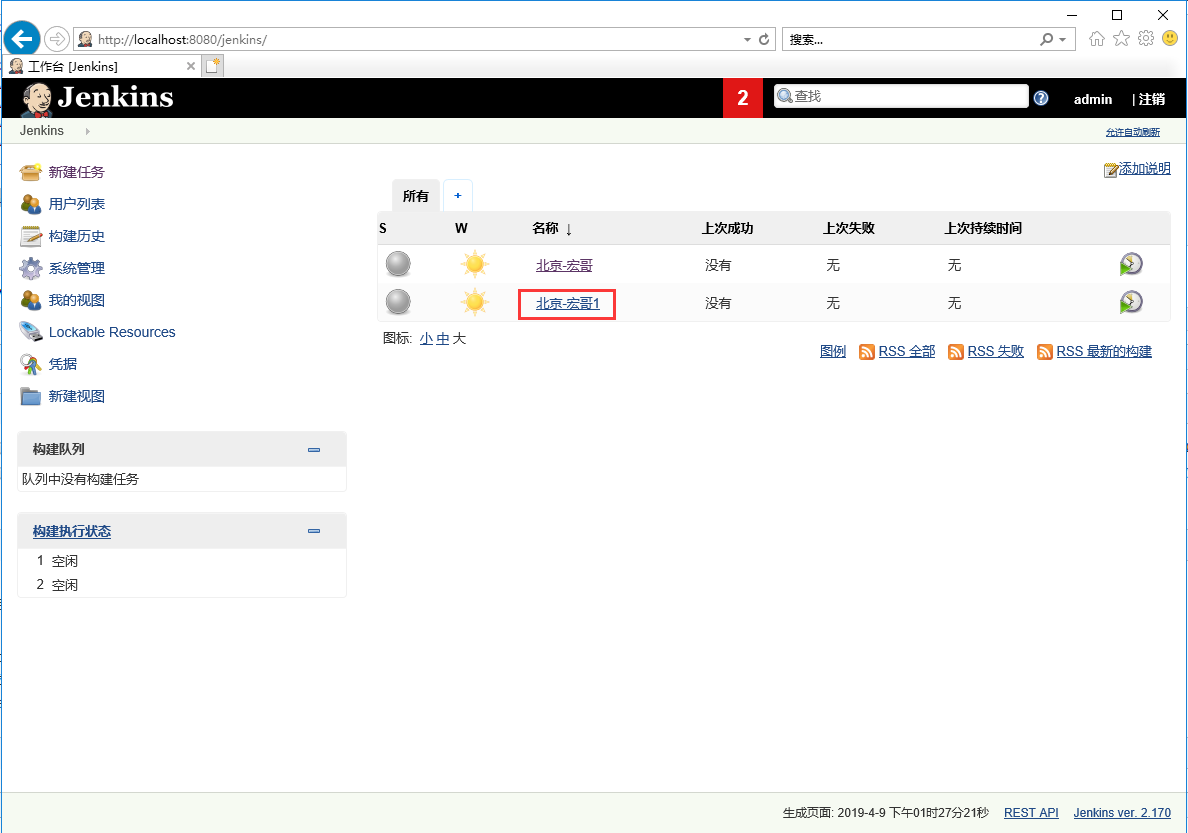Viewport: 1188px width, 833px height.
Task: Sort by the 上次成功 column header
Action: pyautogui.click(x=727, y=228)
